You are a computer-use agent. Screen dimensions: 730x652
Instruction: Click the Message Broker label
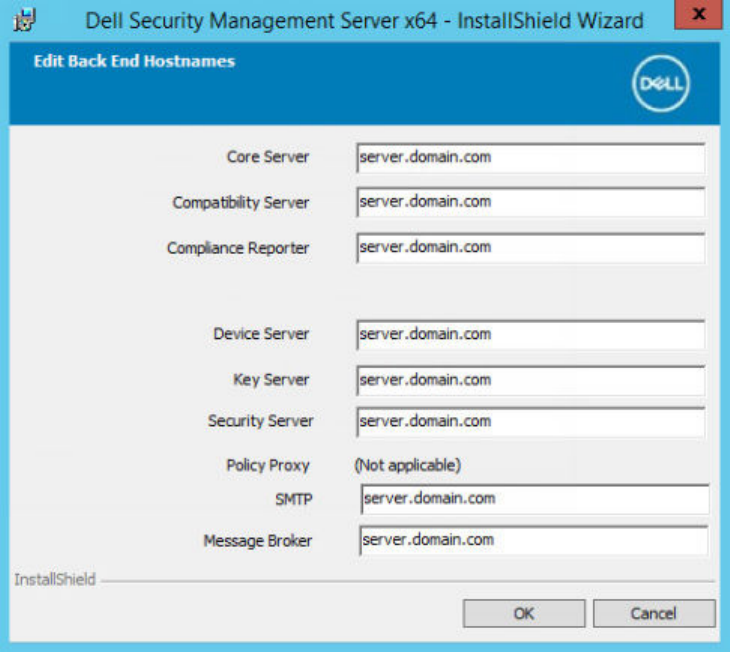(257, 540)
